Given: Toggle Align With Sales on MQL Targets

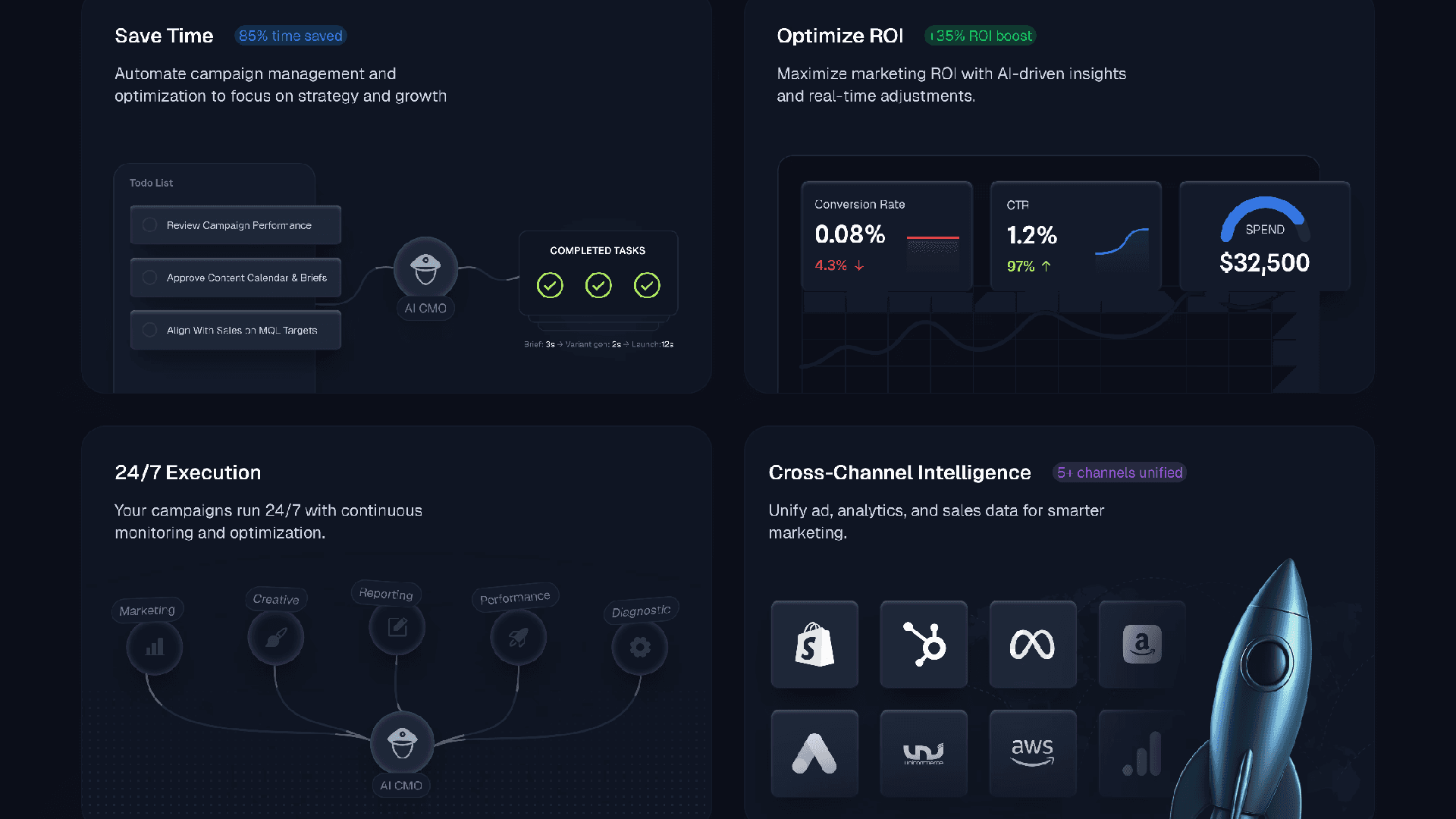Looking at the screenshot, I should 150,330.
